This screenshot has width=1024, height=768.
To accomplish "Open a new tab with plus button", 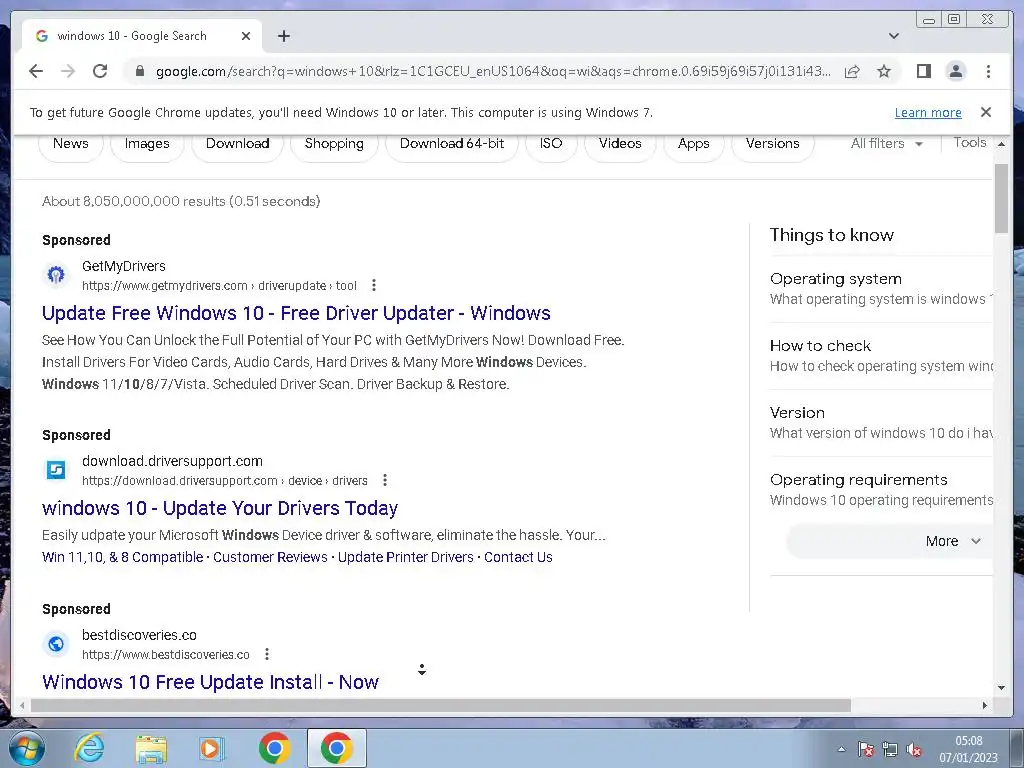I will 284,36.
